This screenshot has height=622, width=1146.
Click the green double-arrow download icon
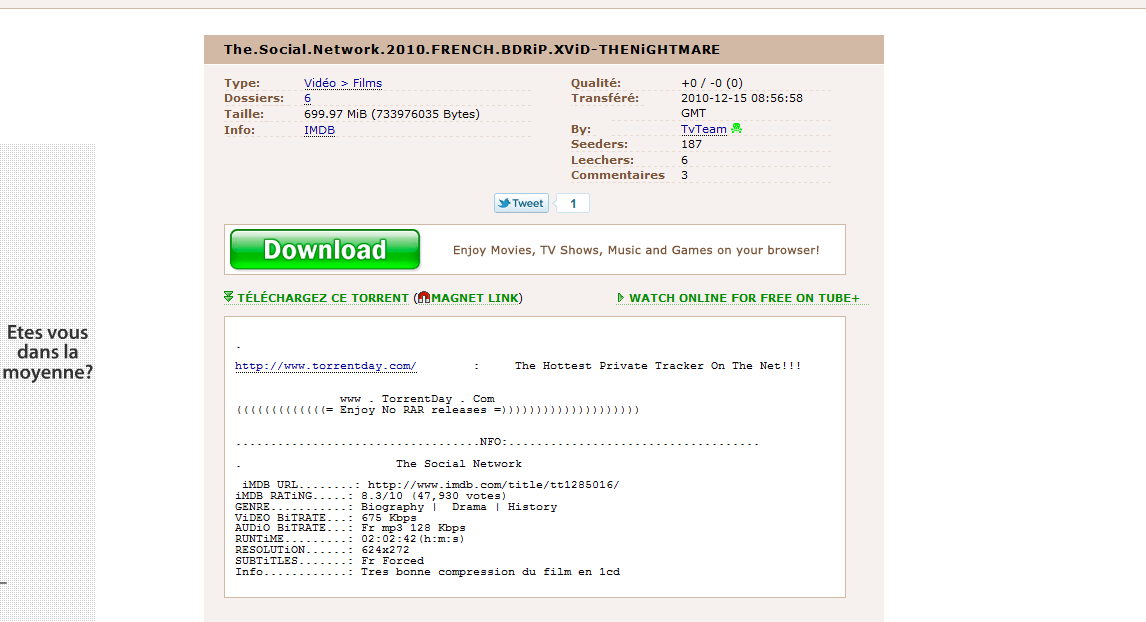tap(229, 297)
